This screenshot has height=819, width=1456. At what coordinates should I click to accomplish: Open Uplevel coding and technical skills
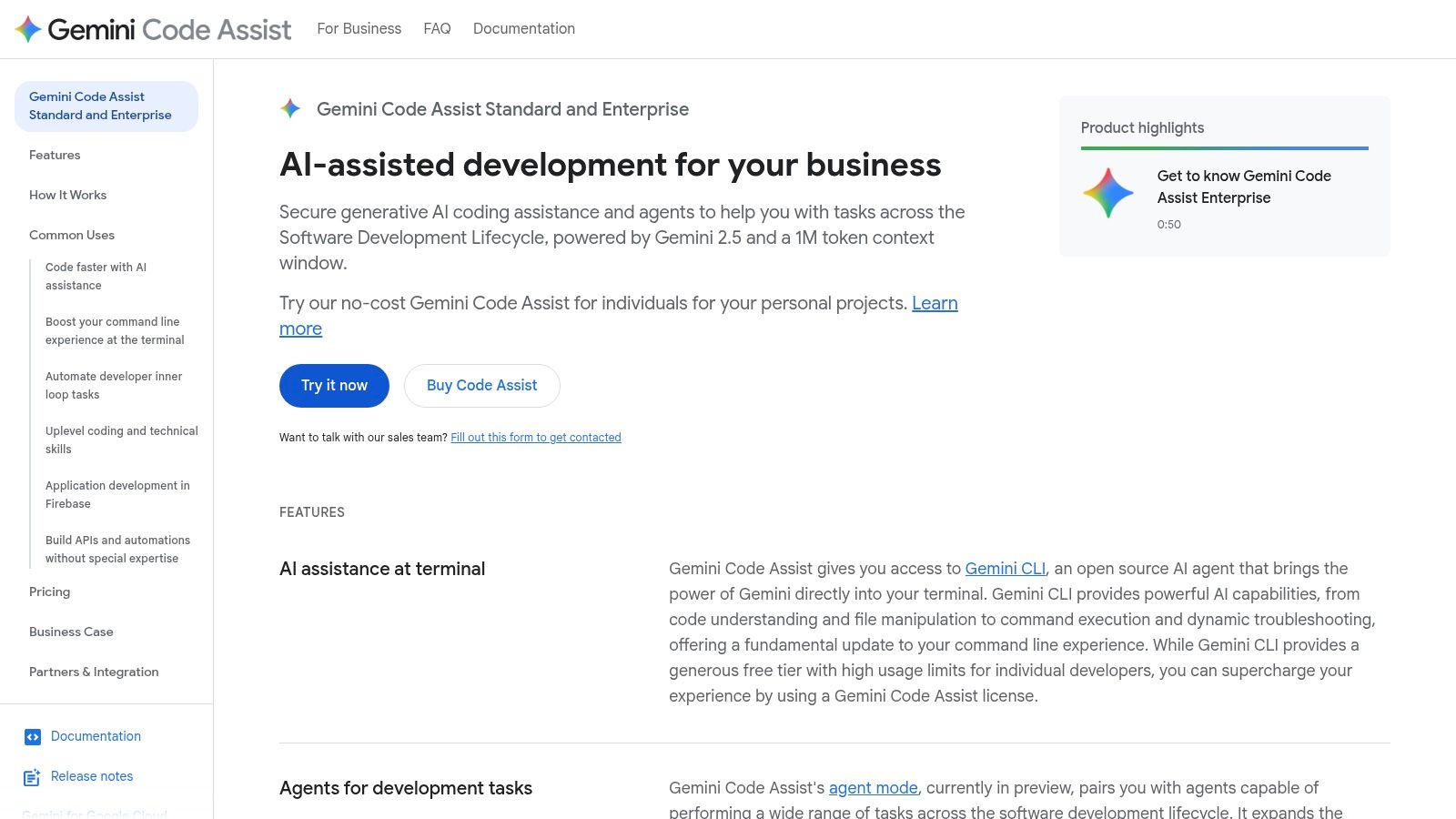[122, 440]
